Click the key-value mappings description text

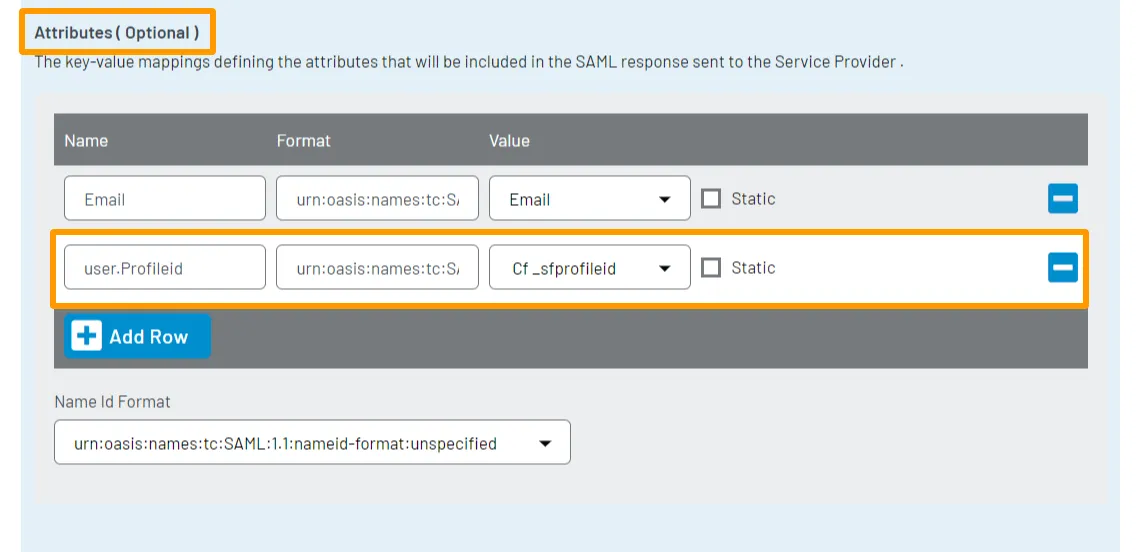[x=470, y=61]
